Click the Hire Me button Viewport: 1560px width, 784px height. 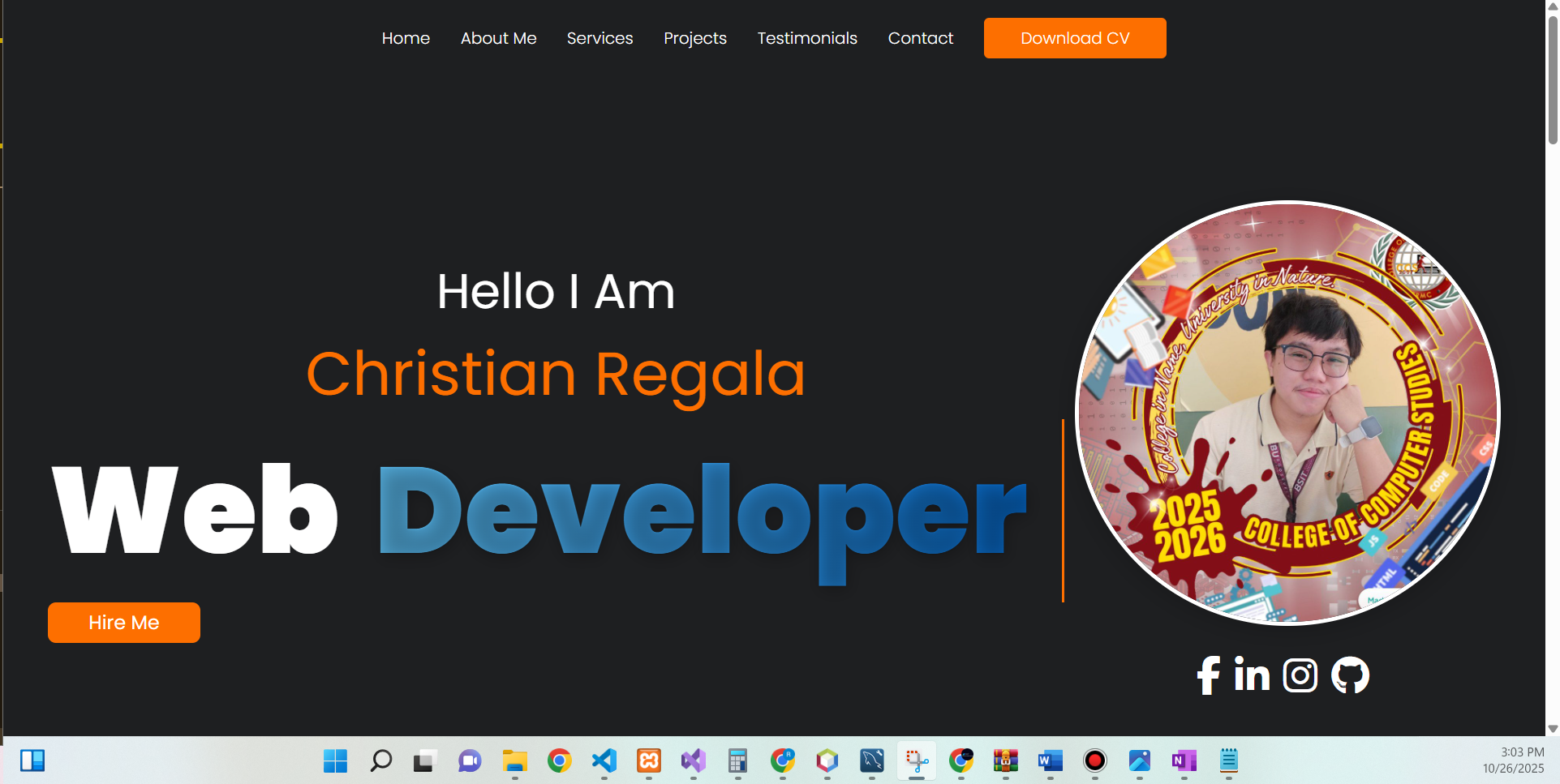click(x=124, y=623)
